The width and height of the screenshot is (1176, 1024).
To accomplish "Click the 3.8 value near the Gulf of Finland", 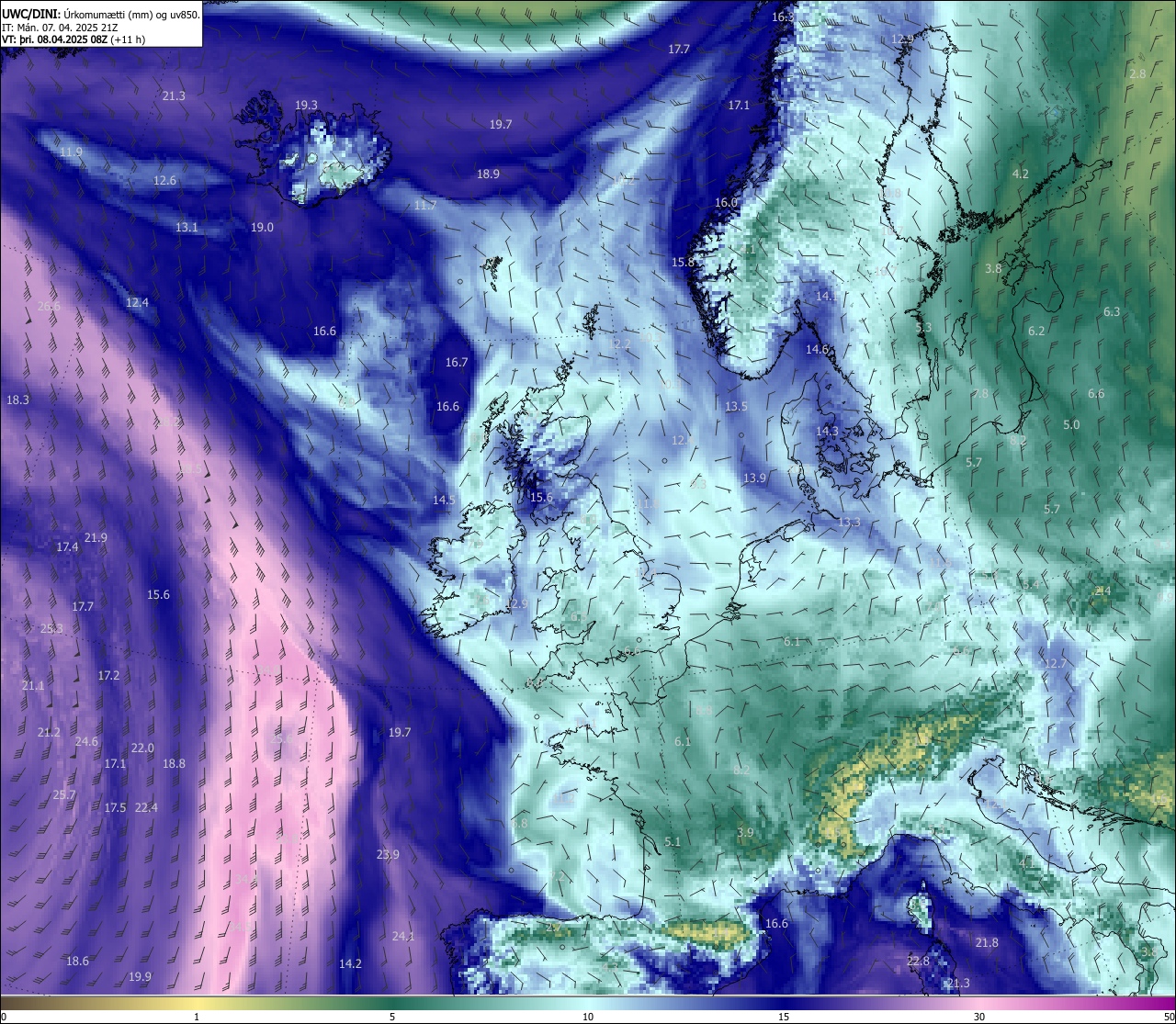I will pos(993,269).
